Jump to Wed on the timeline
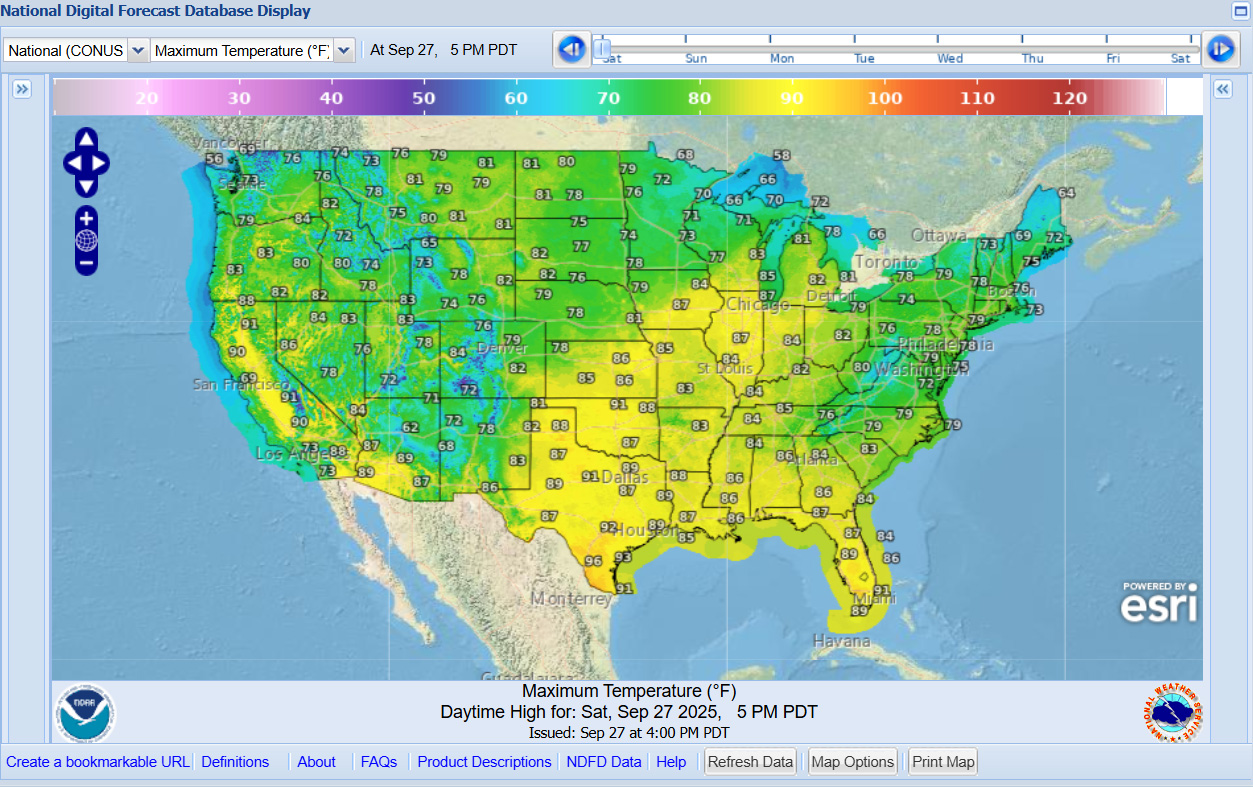 tap(950, 58)
